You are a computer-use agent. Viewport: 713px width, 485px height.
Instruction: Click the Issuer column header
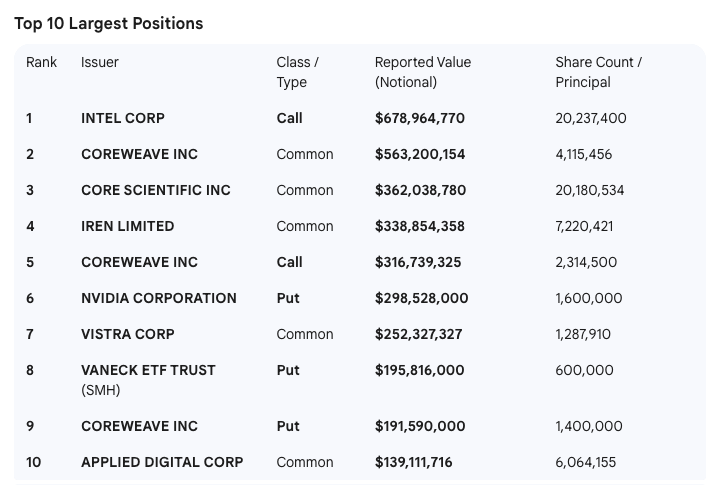(x=100, y=62)
